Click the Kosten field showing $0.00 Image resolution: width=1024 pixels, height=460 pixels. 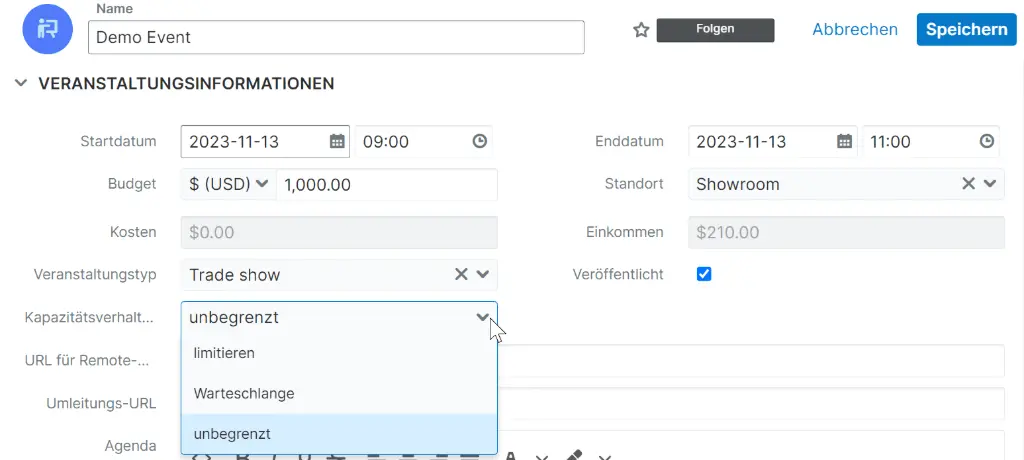click(x=339, y=232)
